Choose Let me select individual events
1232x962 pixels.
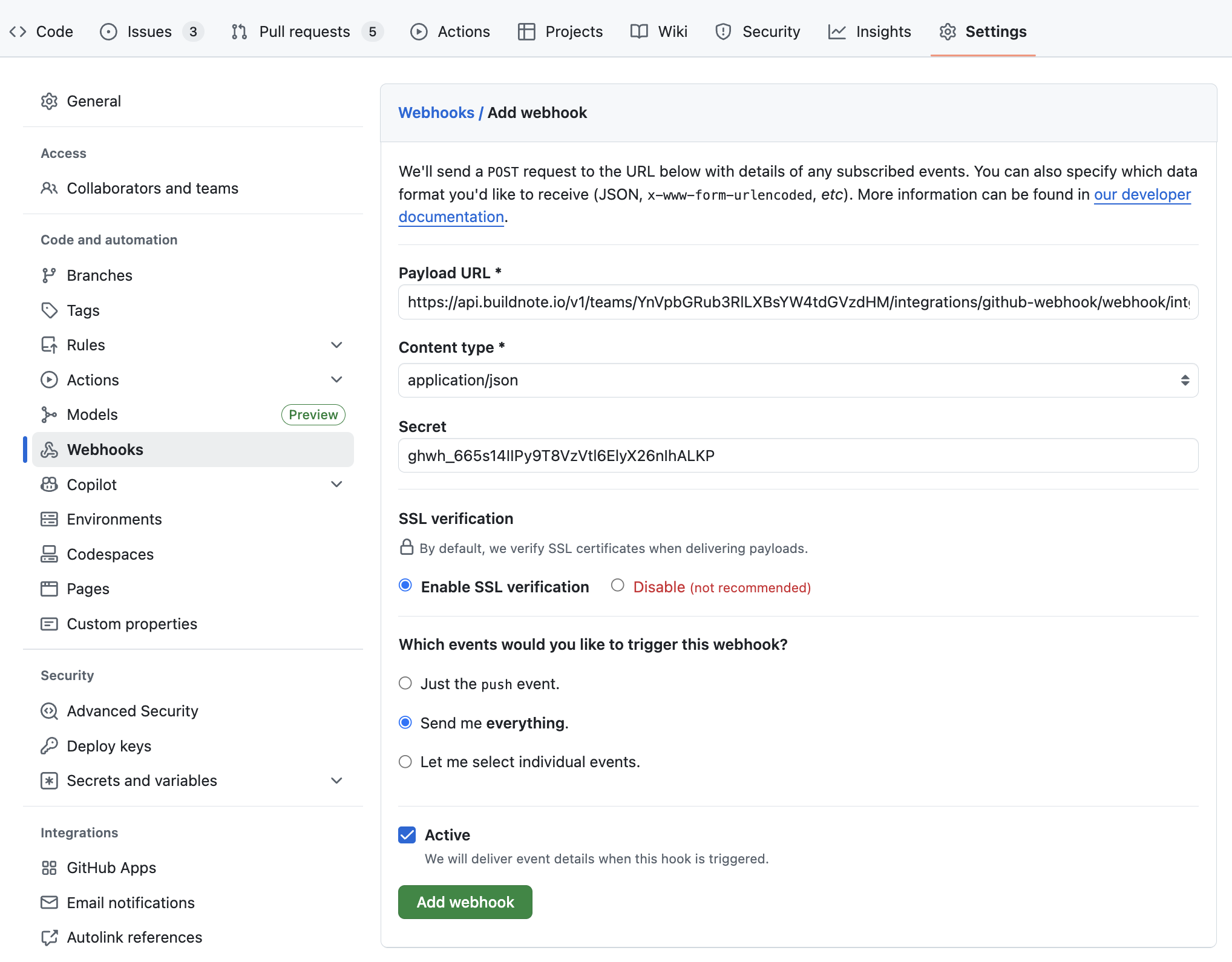pyautogui.click(x=405, y=762)
